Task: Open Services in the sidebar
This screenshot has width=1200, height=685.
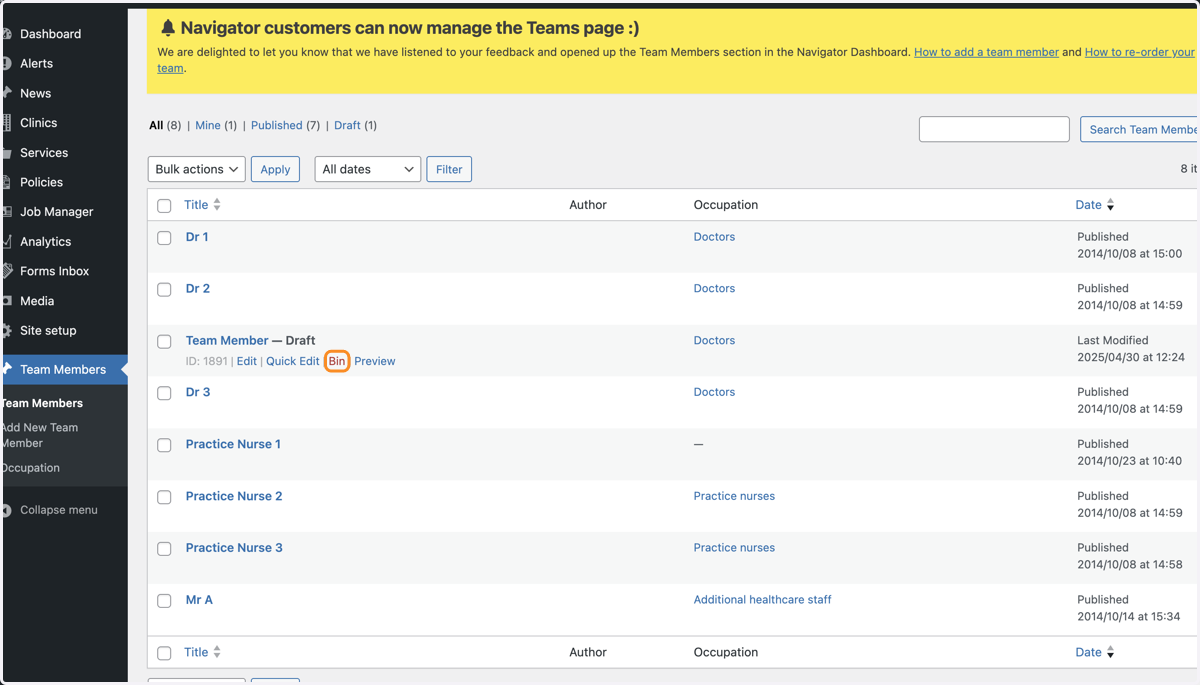Action: click(44, 153)
